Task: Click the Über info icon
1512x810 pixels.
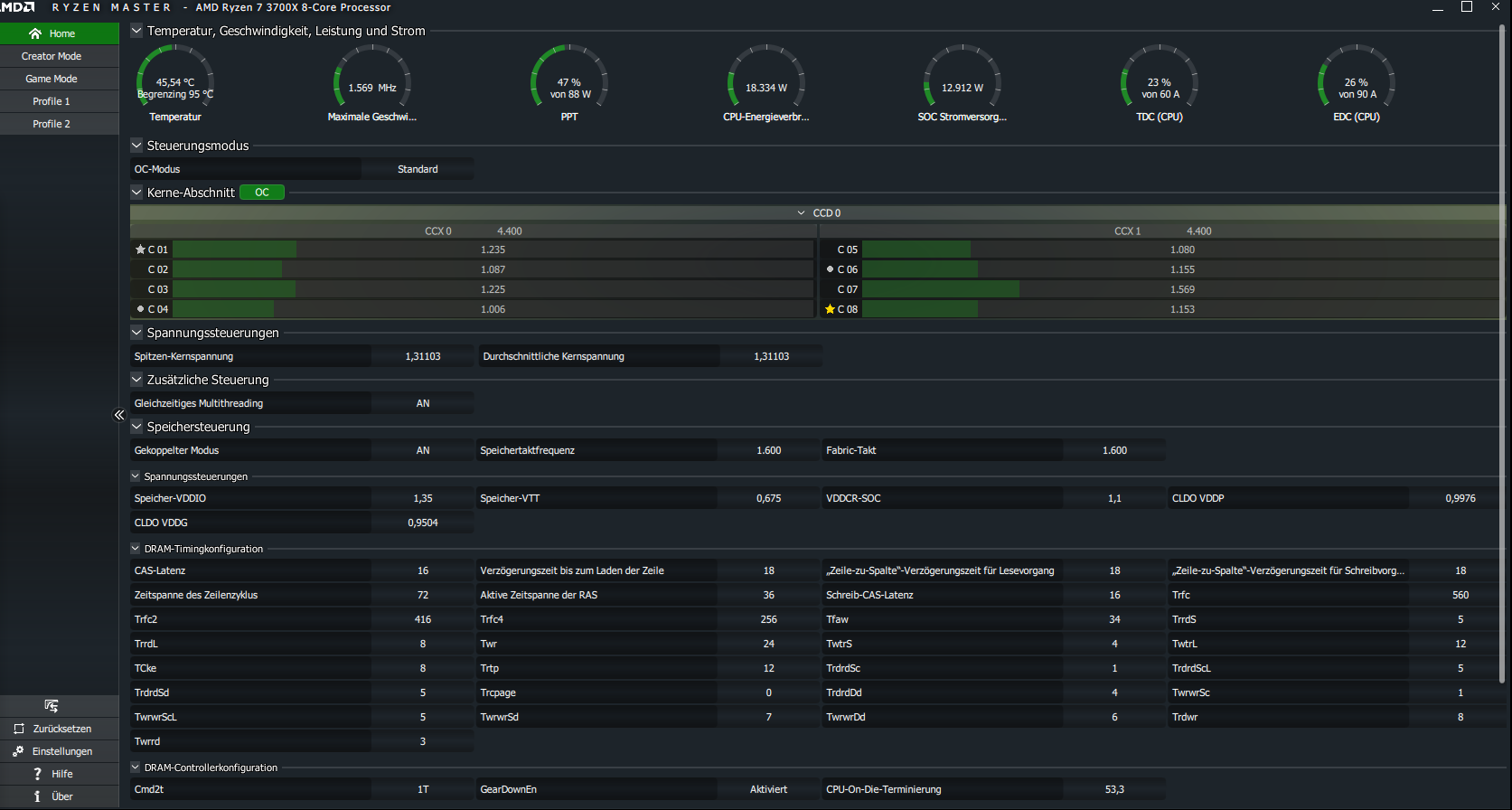Action: point(37,796)
